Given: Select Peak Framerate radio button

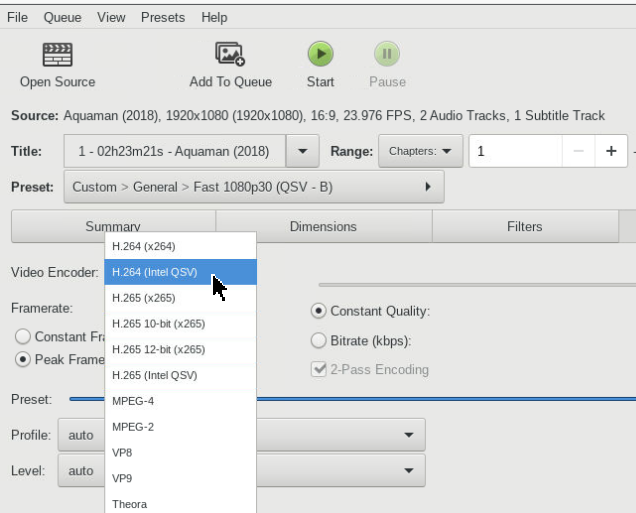Looking at the screenshot, I should coord(23,359).
